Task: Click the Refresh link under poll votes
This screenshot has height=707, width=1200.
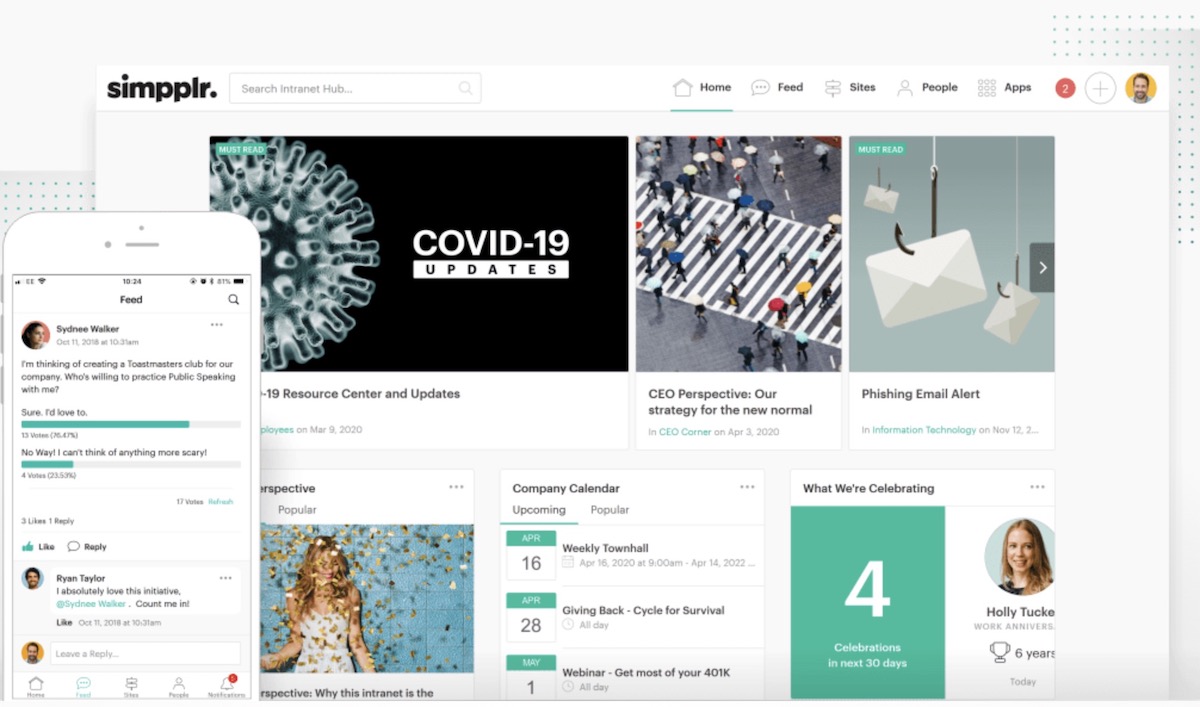Action: pos(220,501)
